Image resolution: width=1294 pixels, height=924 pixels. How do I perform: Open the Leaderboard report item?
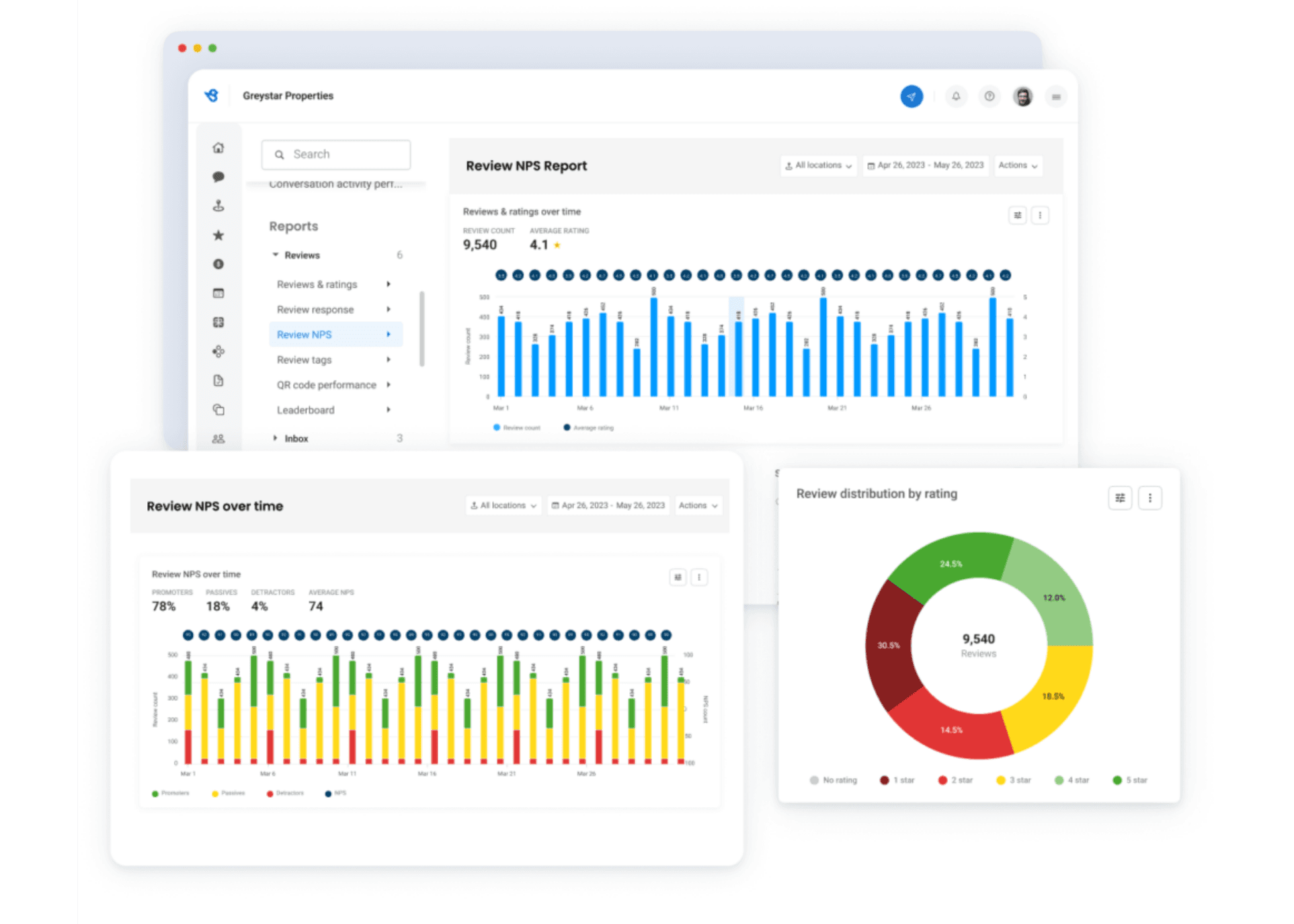coord(306,410)
